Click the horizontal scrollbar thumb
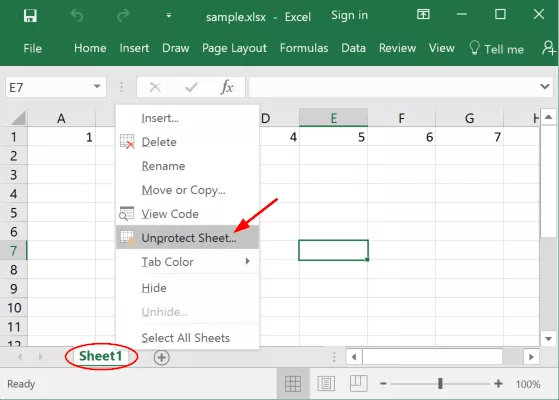Screen dimensions: 559x400 (x=432, y=357)
